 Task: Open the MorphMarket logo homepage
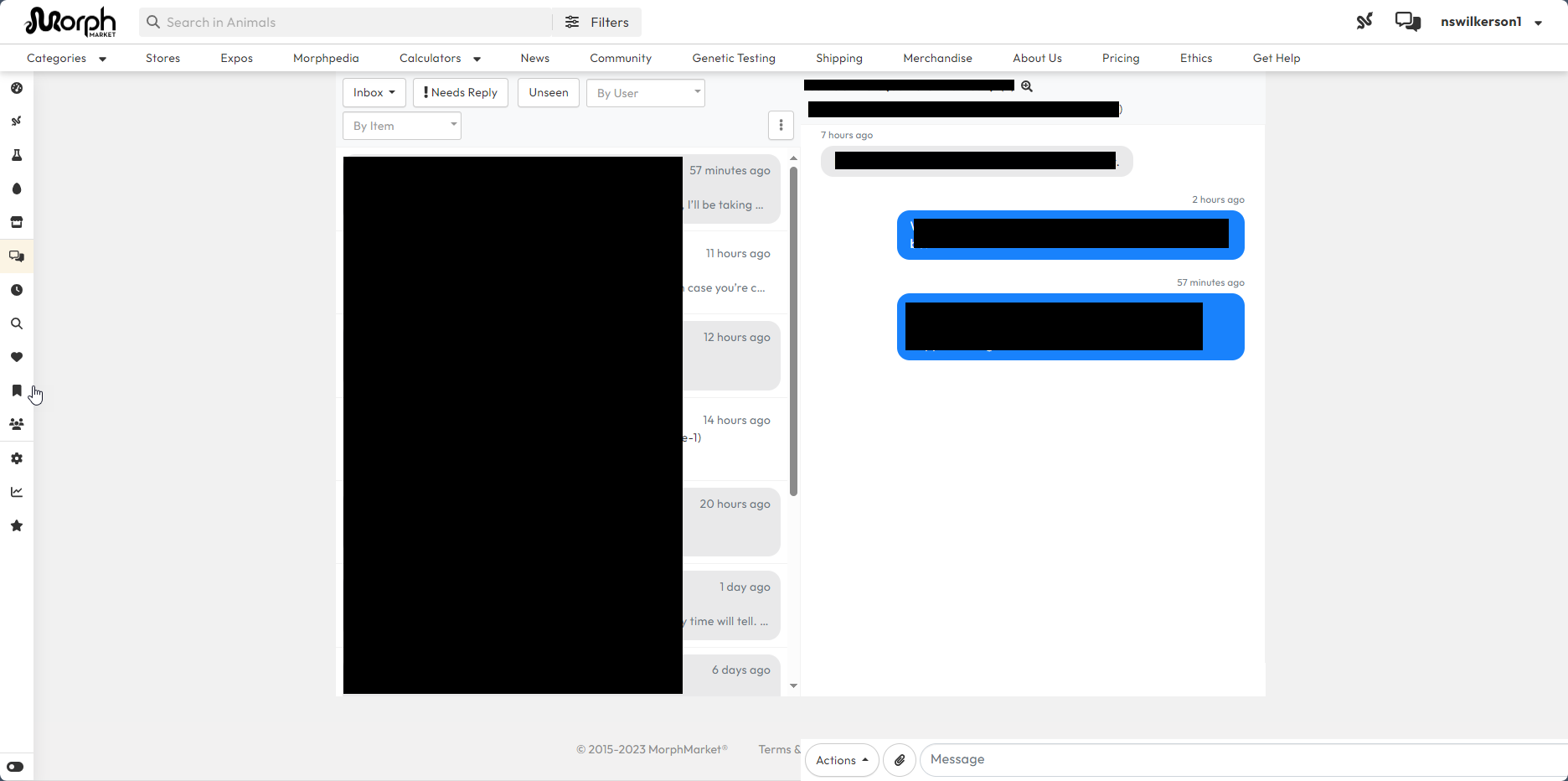[x=71, y=22]
